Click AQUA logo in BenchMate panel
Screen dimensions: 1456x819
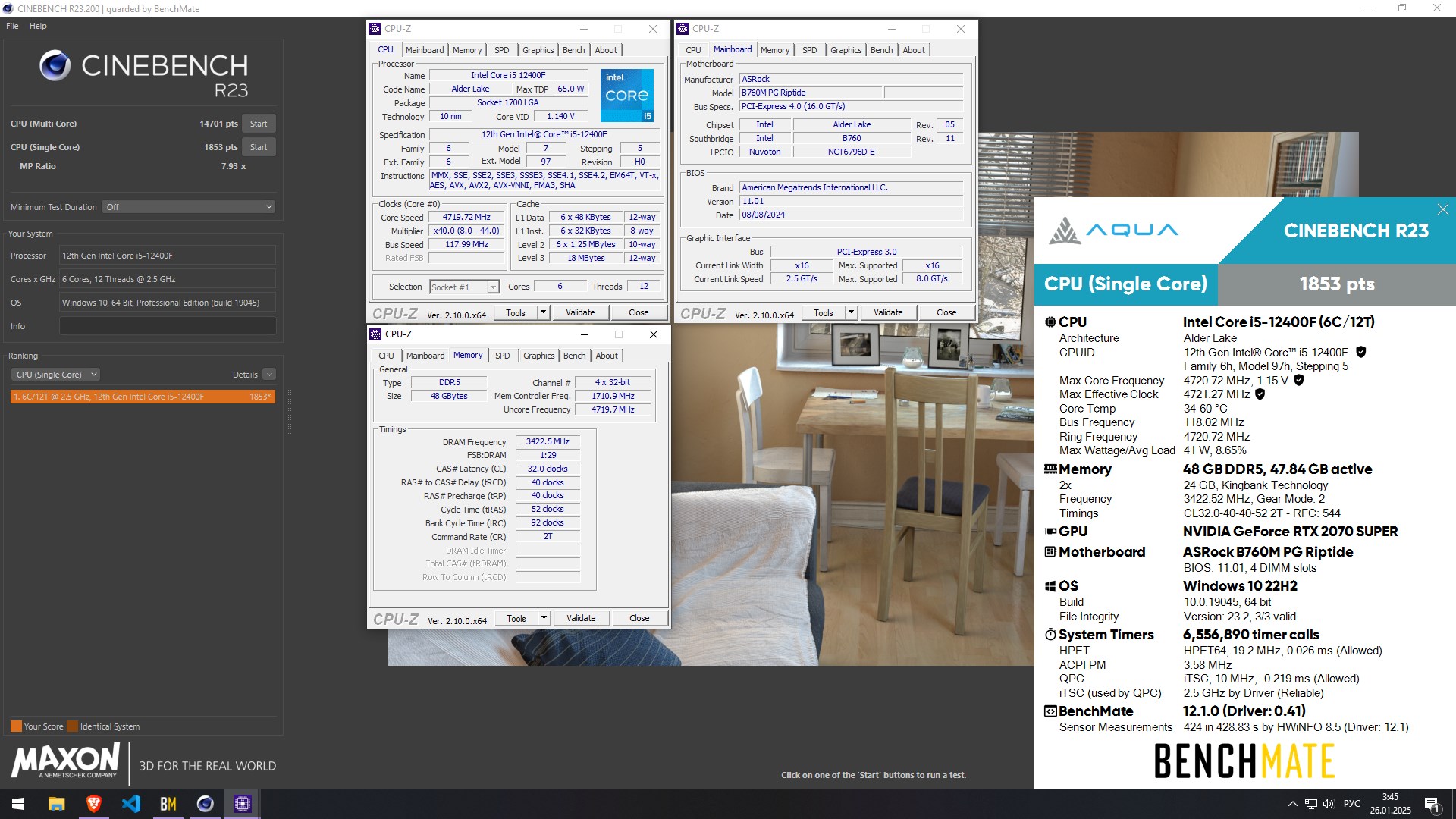tap(1113, 231)
